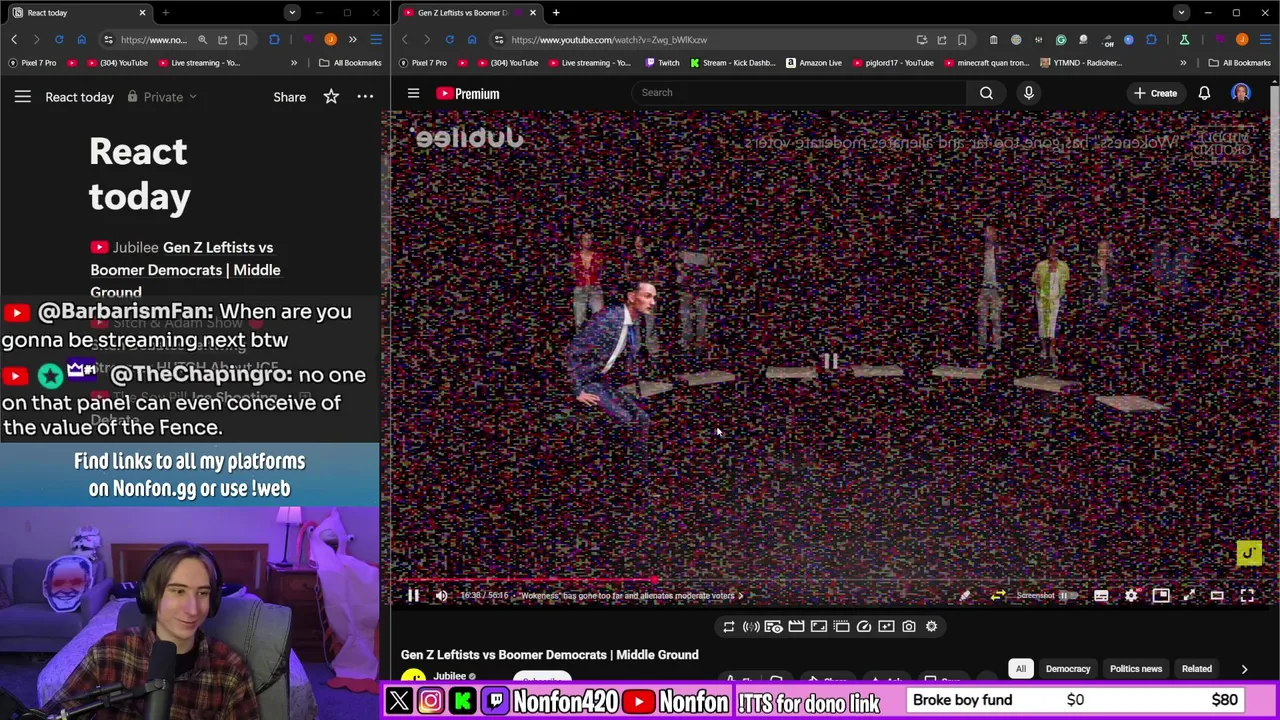Select the All filter chip
Viewport: 1280px width, 720px height.
point(1021,669)
